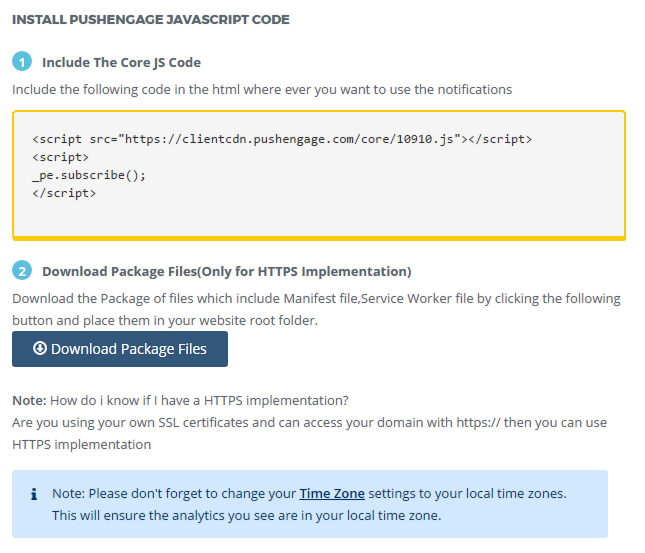This screenshot has height=553, width=645.
Task: Click the Manifest file description paragraph
Action: pyautogui.click(x=316, y=309)
